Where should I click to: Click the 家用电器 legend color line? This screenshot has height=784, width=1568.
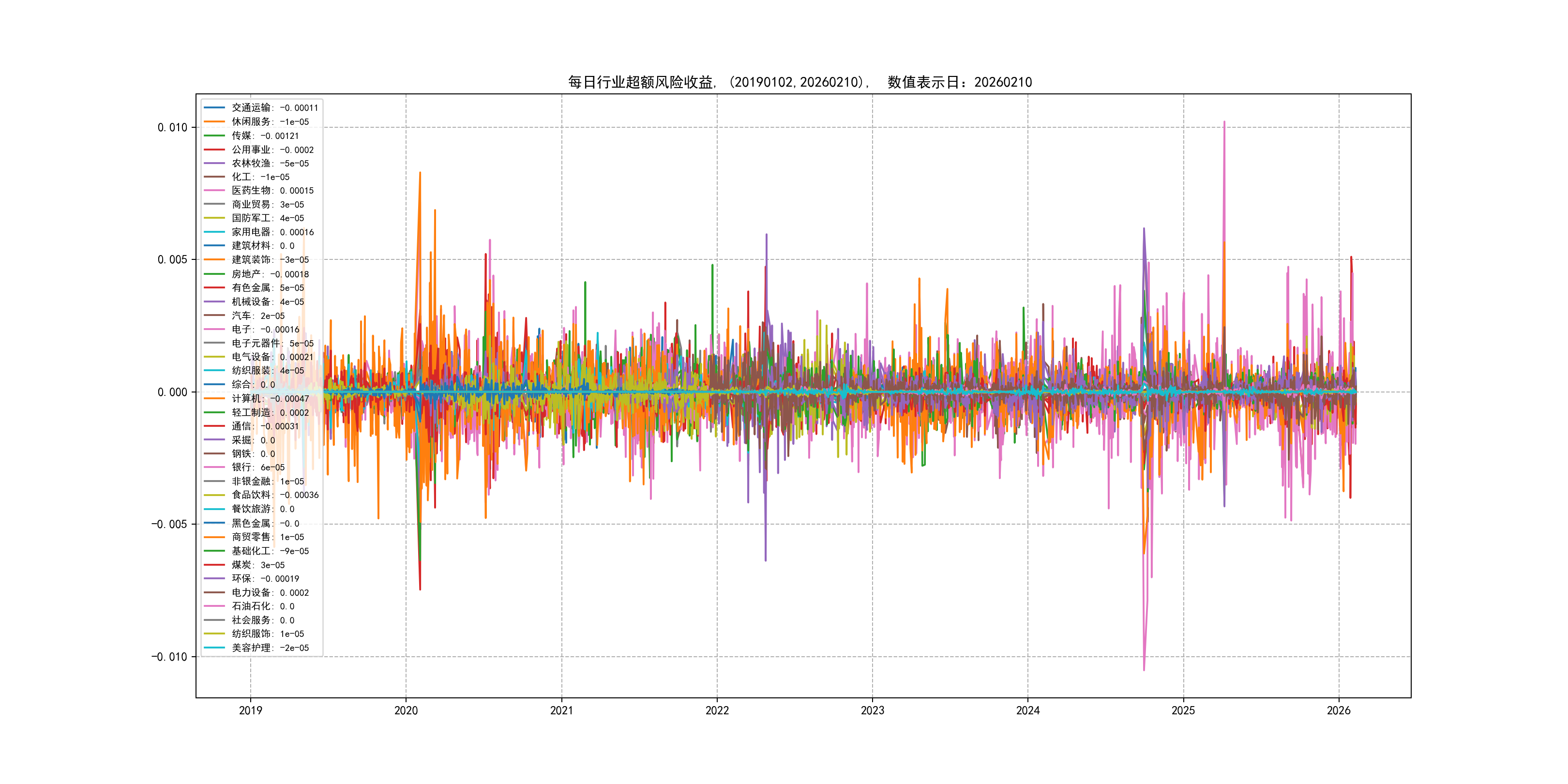click(x=213, y=232)
